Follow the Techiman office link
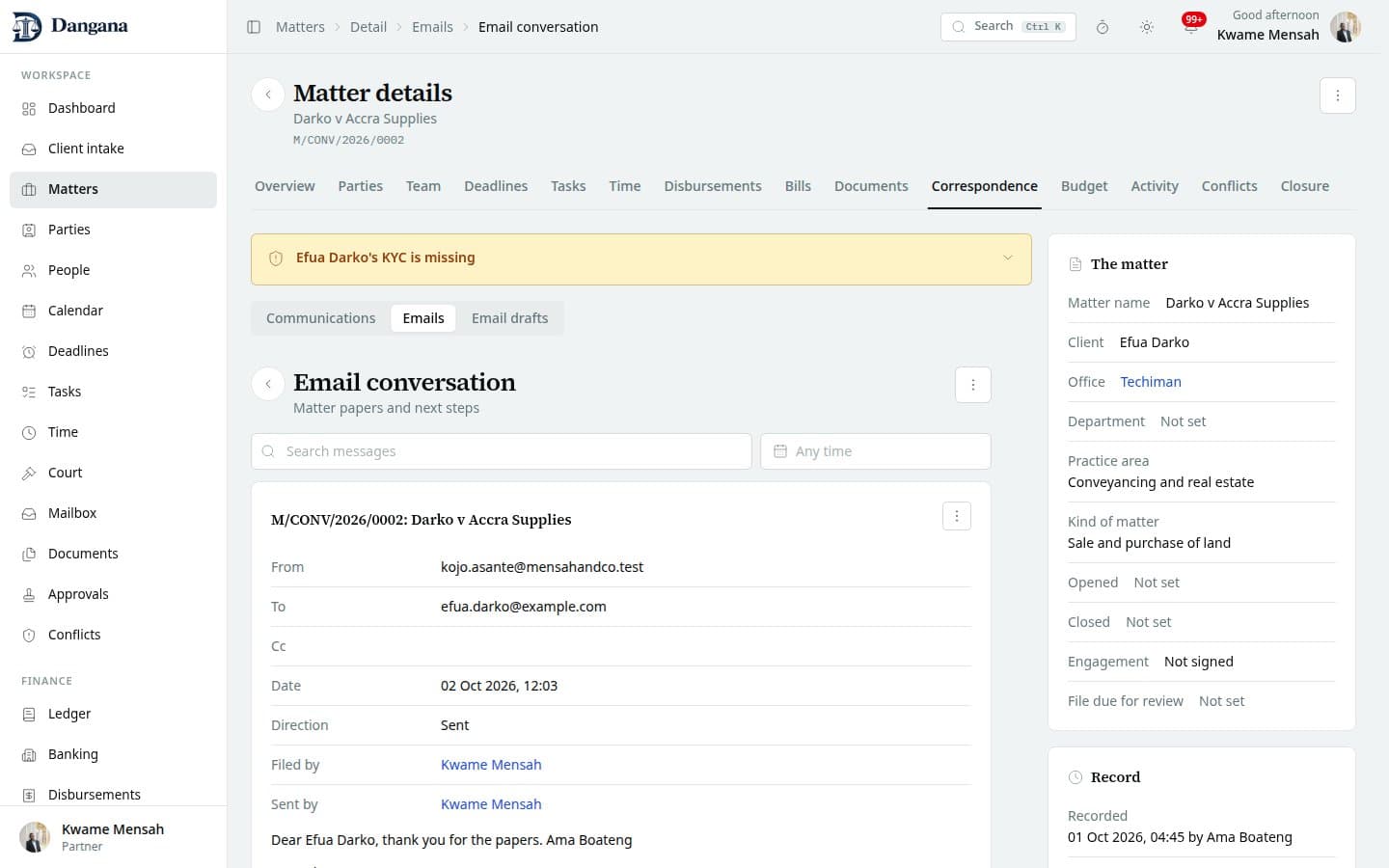1389x868 pixels. pos(1151,382)
